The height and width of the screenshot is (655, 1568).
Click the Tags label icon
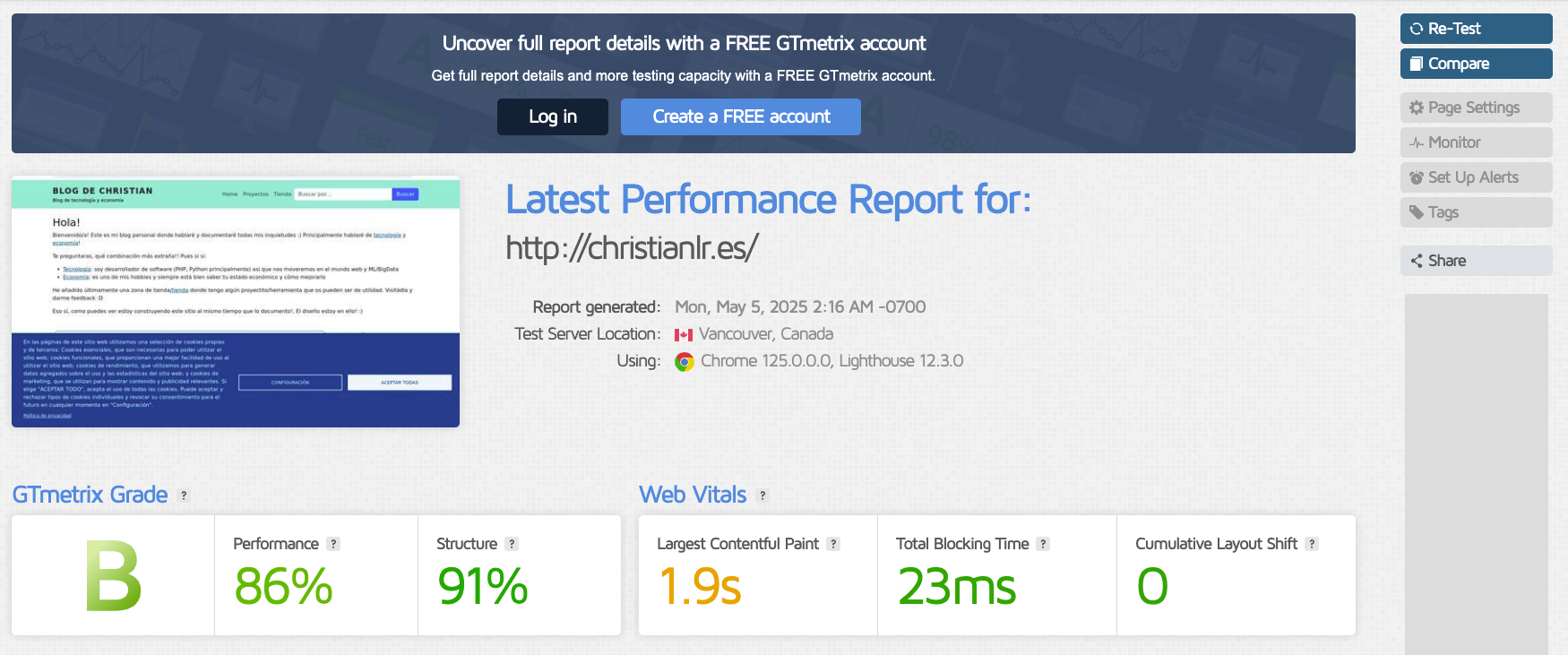tap(1417, 212)
